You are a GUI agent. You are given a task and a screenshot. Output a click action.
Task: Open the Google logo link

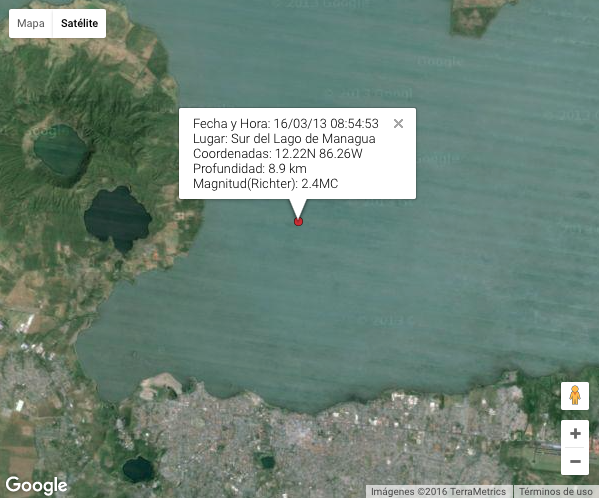pyautogui.click(x=37, y=485)
